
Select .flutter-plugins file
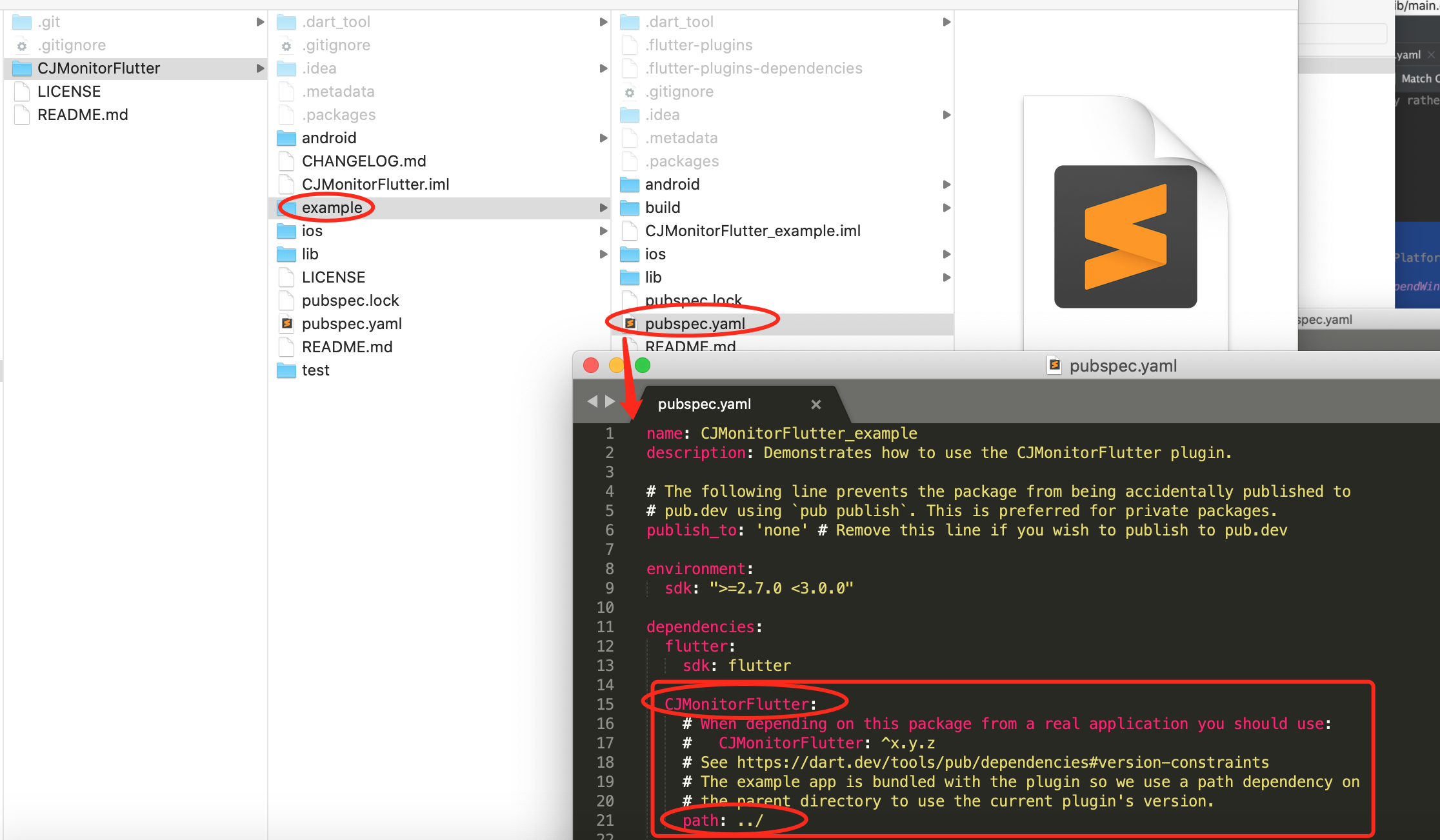(699, 45)
